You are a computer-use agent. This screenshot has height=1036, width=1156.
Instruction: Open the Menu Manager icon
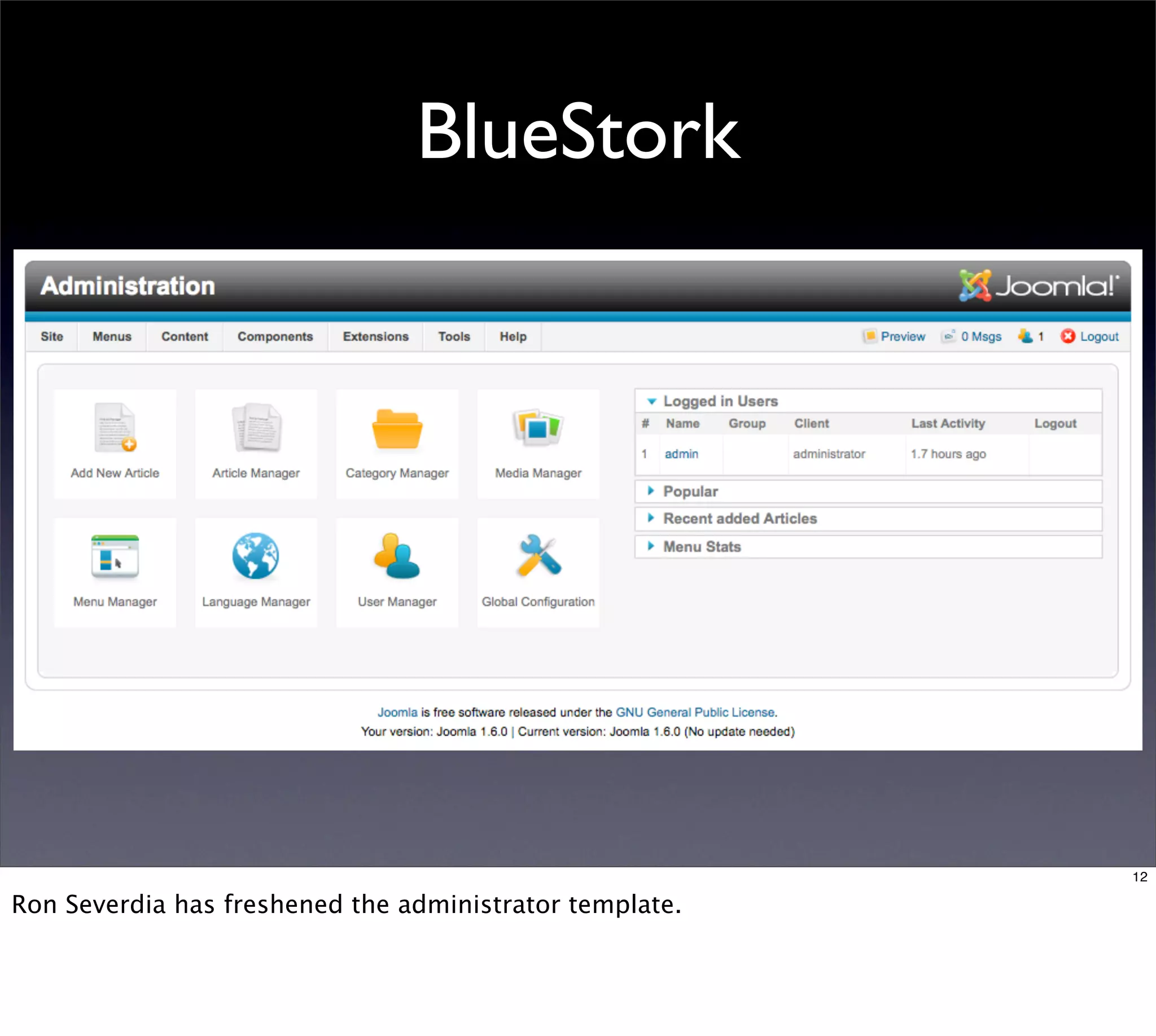click(115, 557)
